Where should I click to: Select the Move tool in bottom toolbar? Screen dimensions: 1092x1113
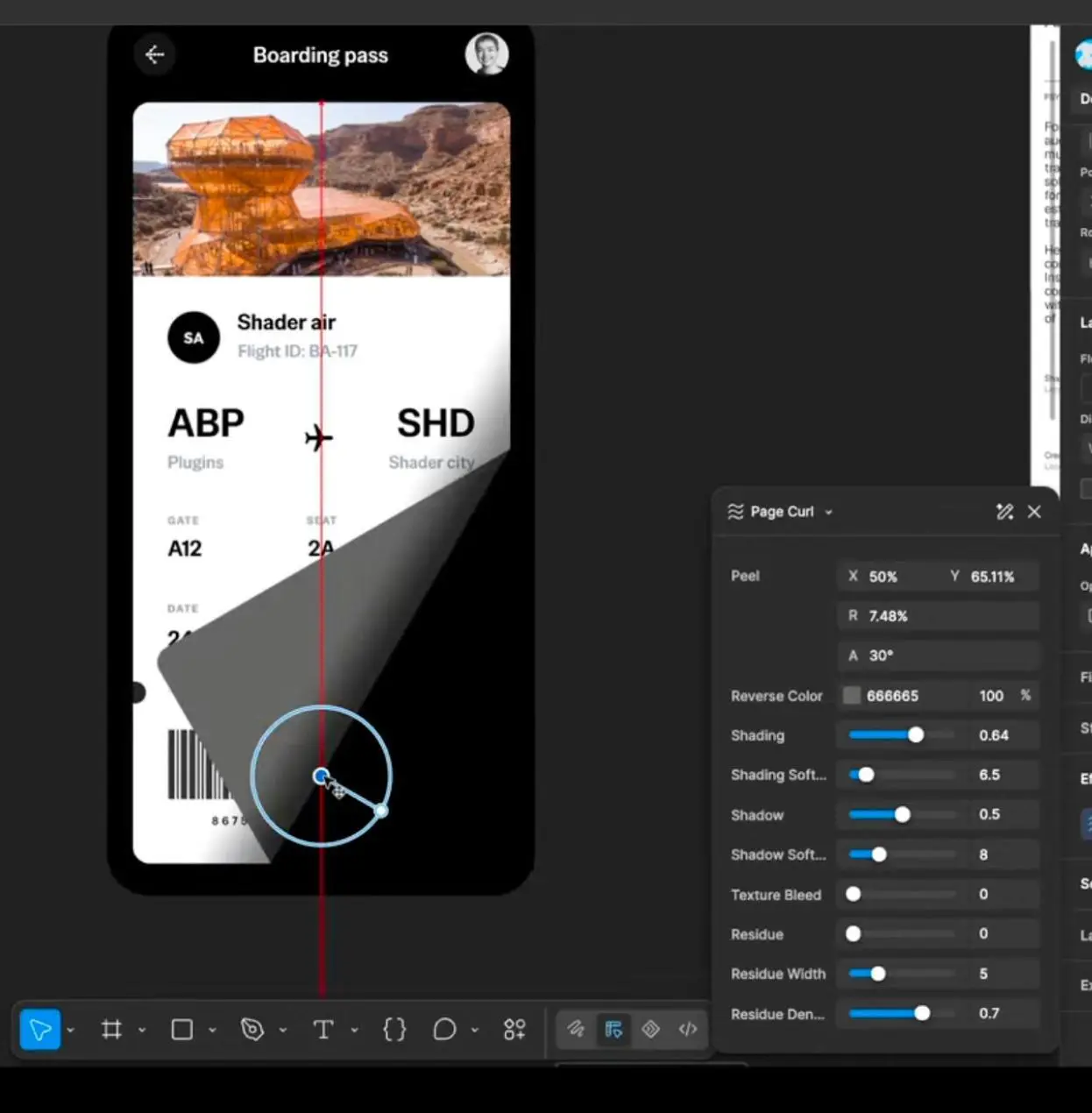click(x=40, y=1029)
